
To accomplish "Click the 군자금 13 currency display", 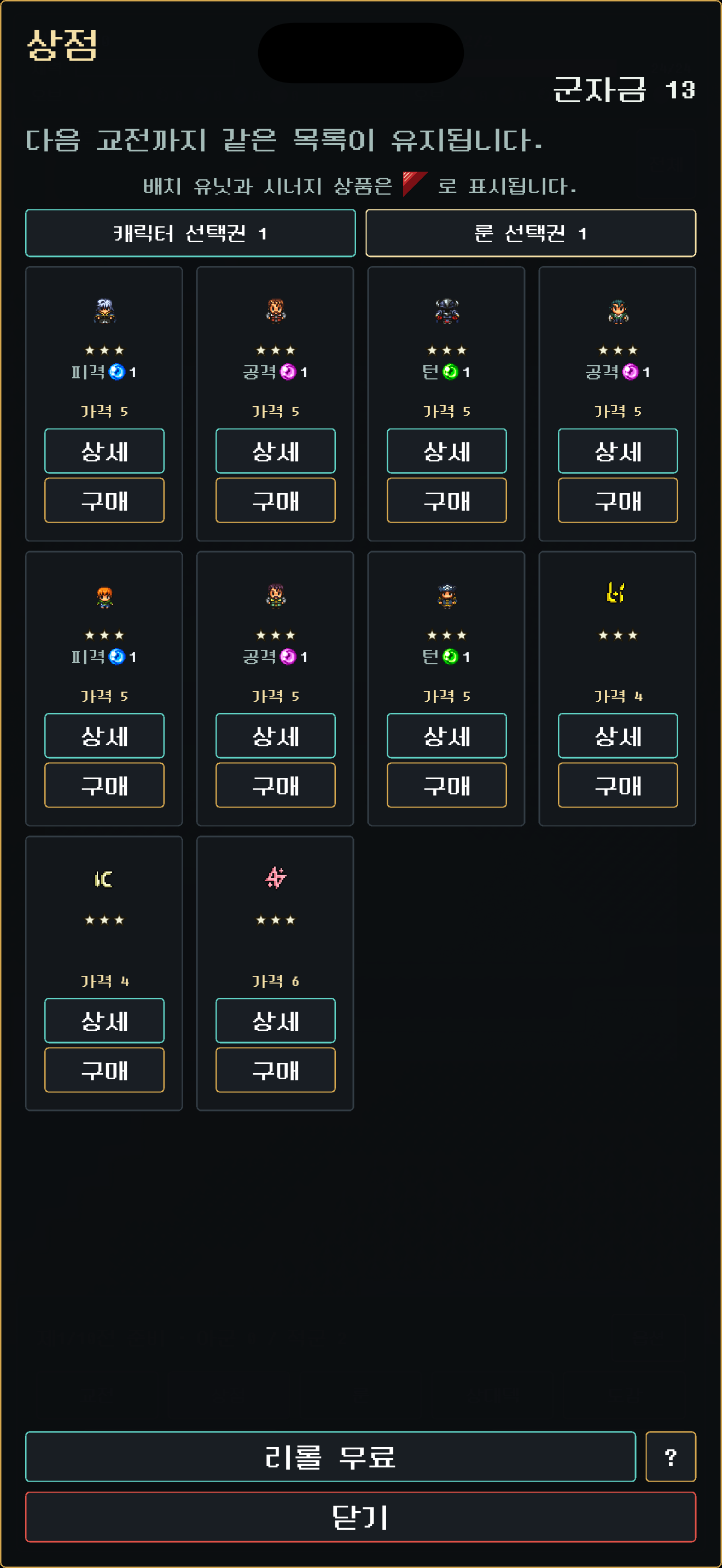I will 624,90.
